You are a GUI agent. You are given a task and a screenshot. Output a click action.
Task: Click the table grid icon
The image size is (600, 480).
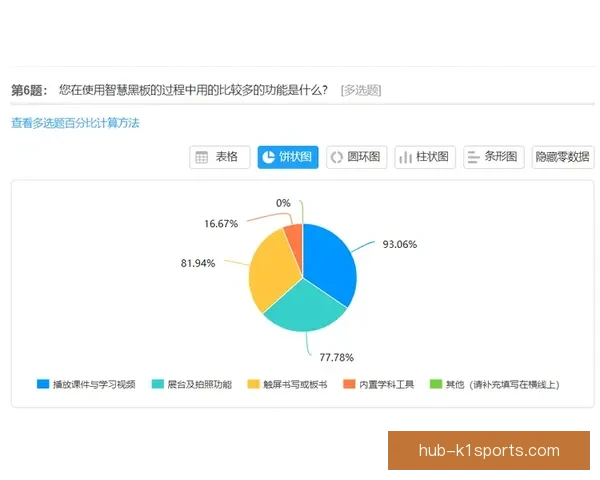201,157
